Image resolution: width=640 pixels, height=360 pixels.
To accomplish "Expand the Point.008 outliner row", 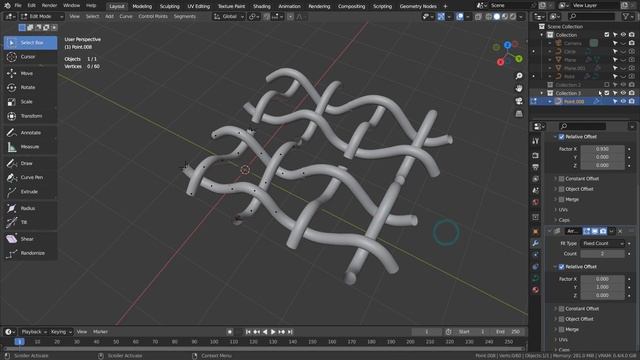I will tap(550, 101).
